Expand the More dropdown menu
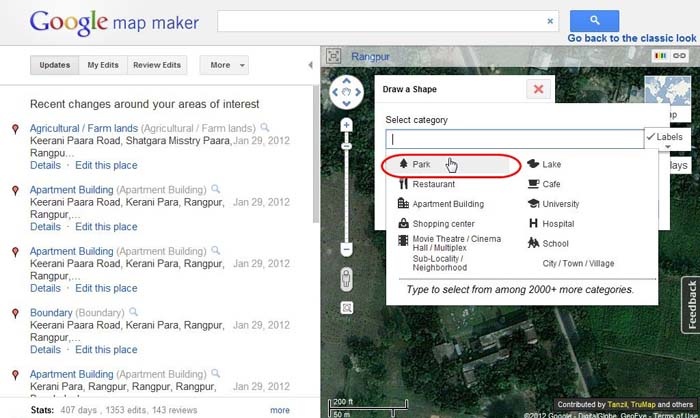The height and width of the screenshot is (418, 700). tap(224, 65)
